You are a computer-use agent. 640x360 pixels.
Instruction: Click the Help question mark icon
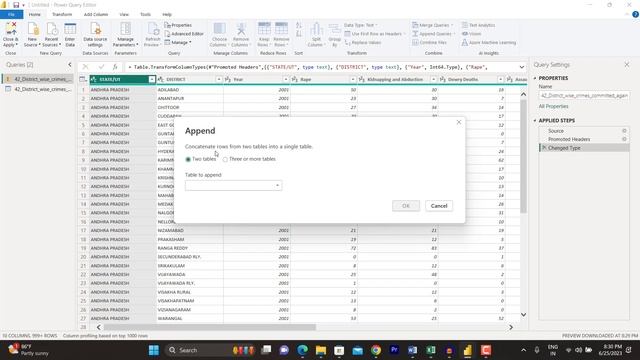pyautogui.click(x=635, y=14)
